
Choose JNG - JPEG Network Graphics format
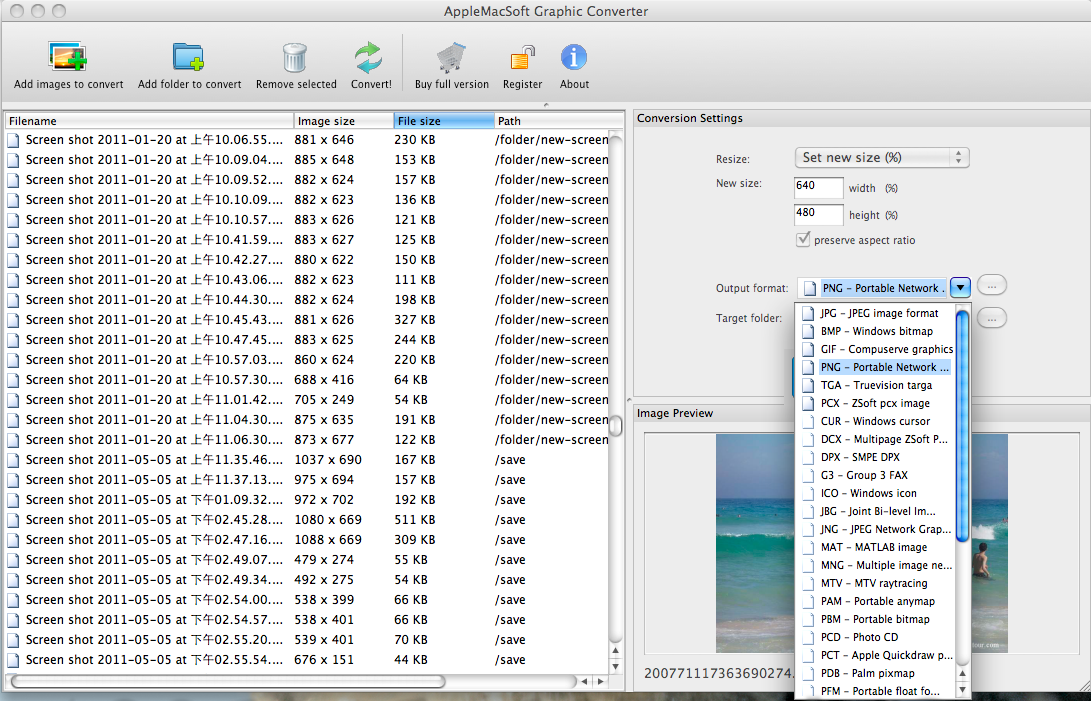pyautogui.click(x=875, y=530)
